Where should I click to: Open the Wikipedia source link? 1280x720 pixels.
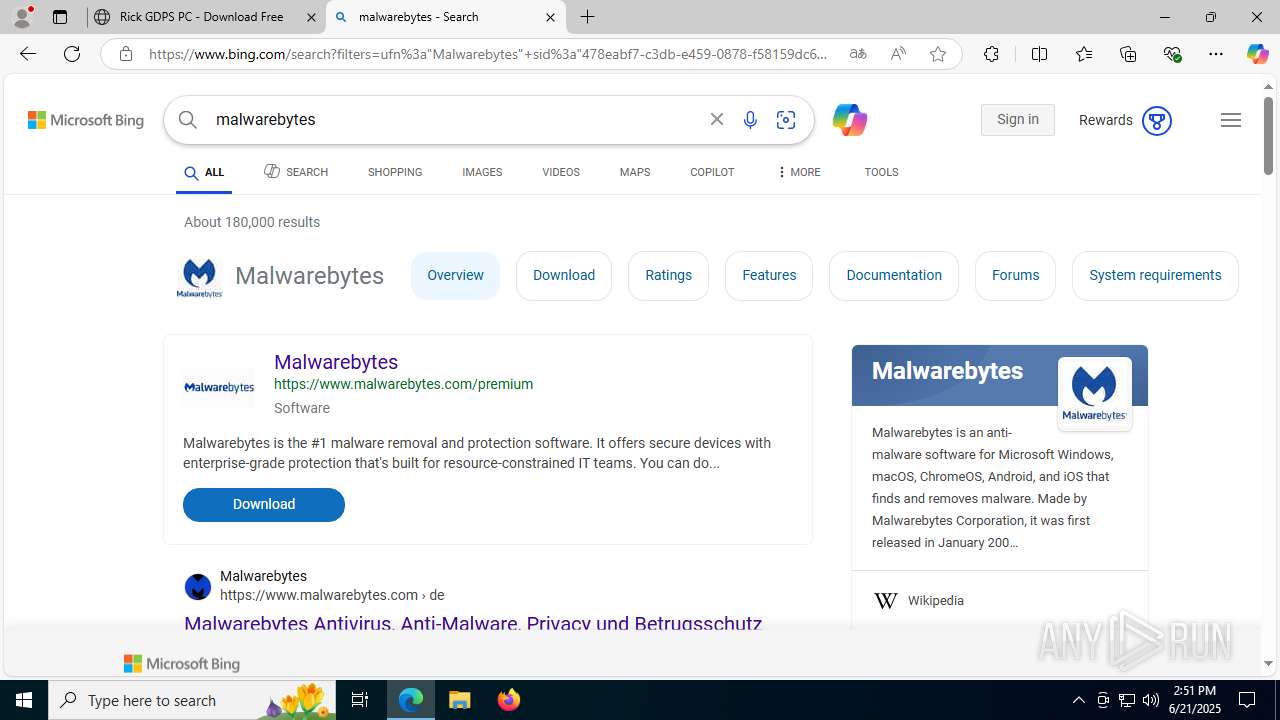tap(936, 601)
